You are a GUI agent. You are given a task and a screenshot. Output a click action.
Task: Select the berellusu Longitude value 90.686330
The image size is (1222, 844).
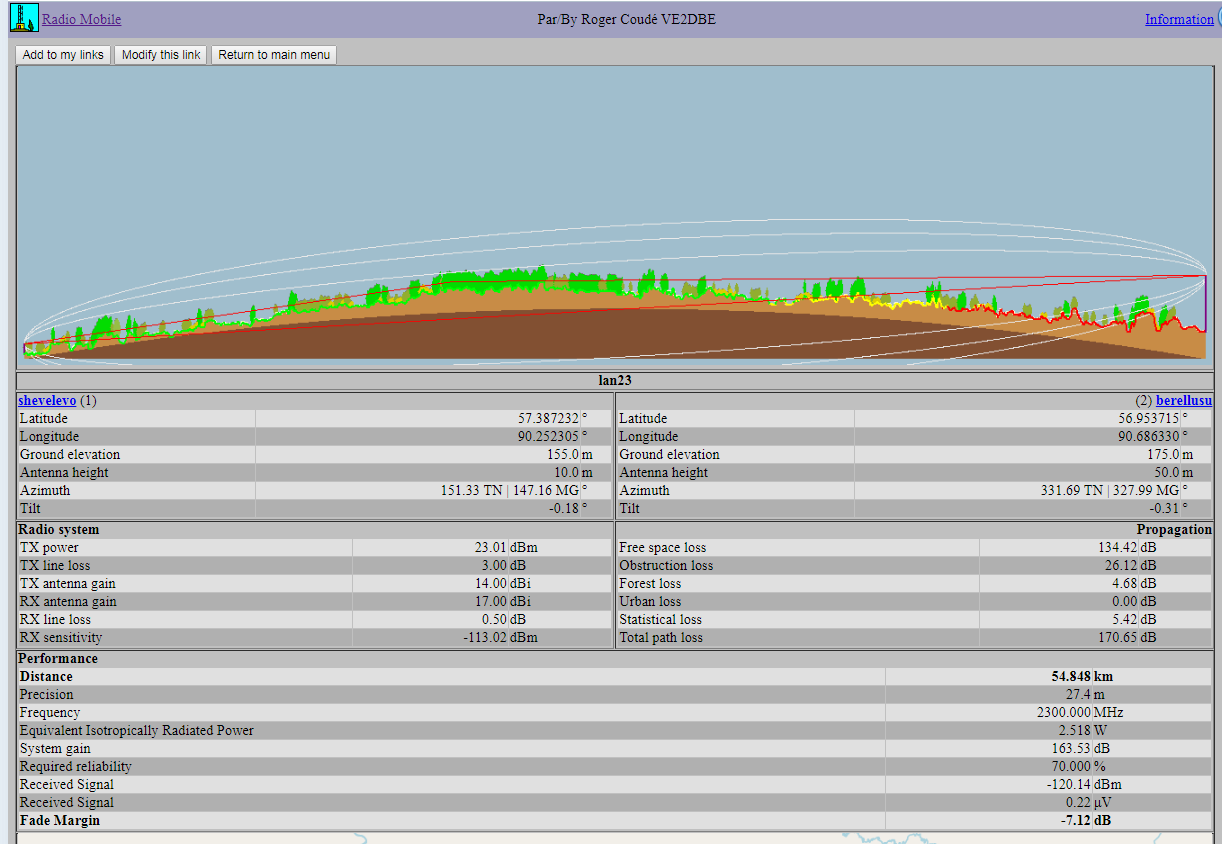click(1148, 436)
